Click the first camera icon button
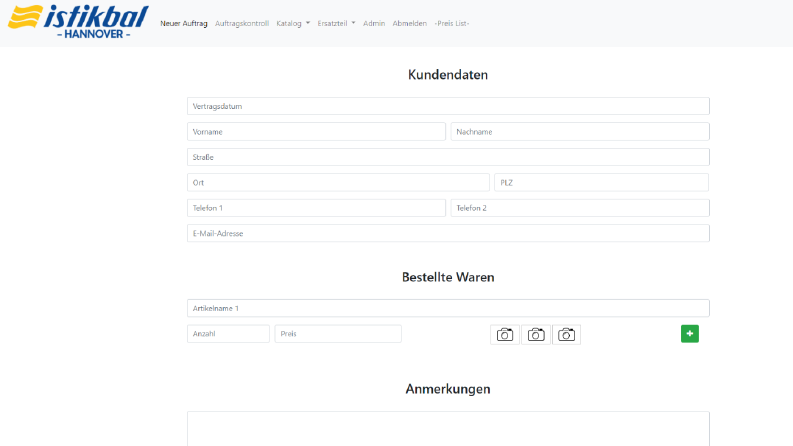The width and height of the screenshot is (793, 446). pos(505,334)
